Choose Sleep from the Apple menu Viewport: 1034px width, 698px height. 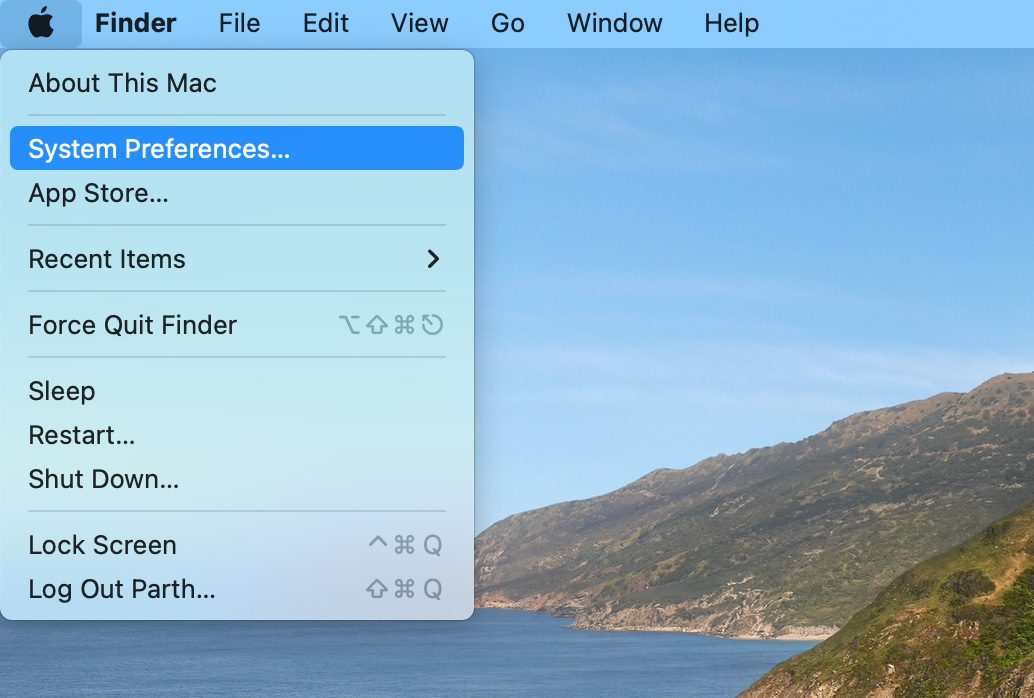point(237,391)
